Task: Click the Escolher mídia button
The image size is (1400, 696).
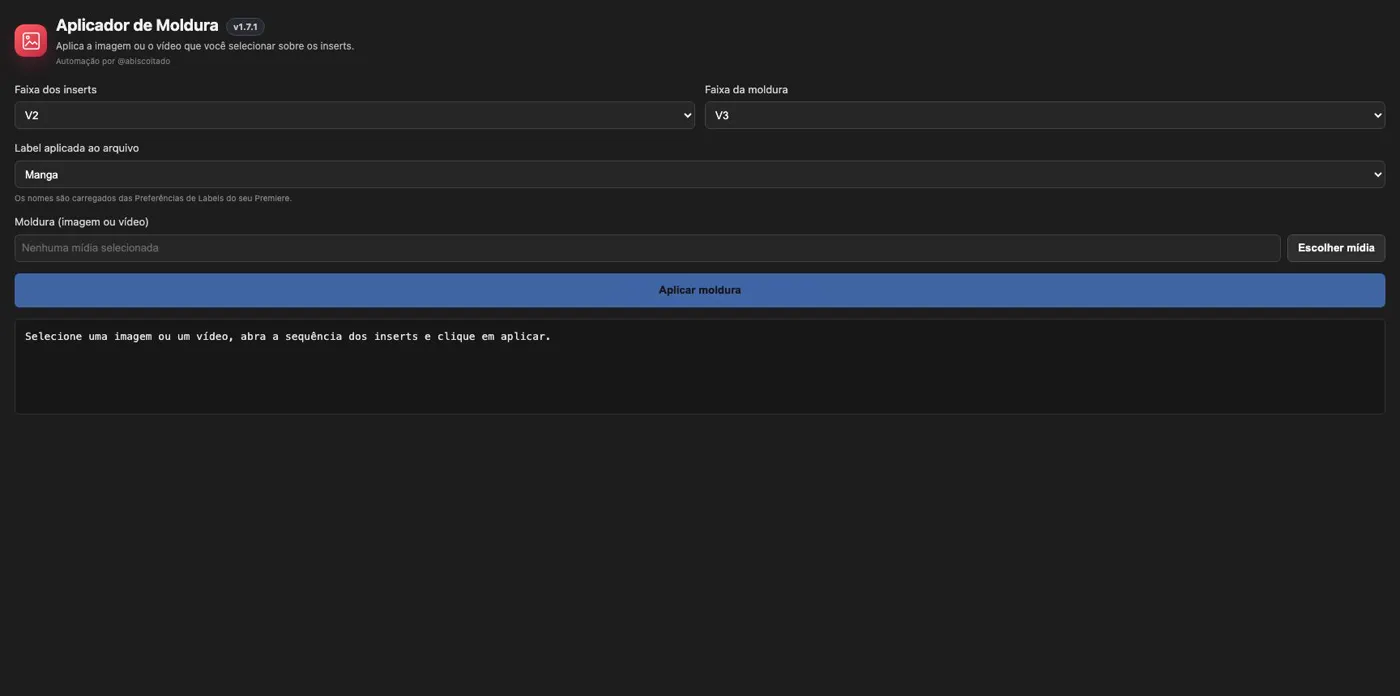Action: coord(1336,248)
